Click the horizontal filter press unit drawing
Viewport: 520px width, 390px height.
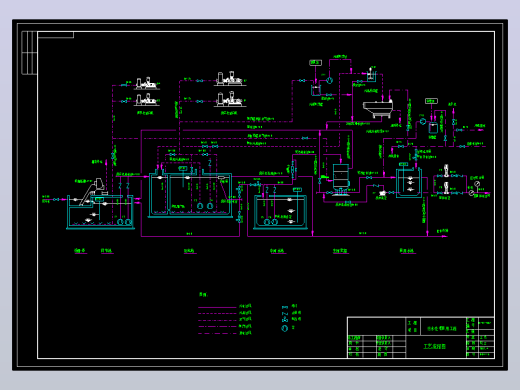point(378,109)
